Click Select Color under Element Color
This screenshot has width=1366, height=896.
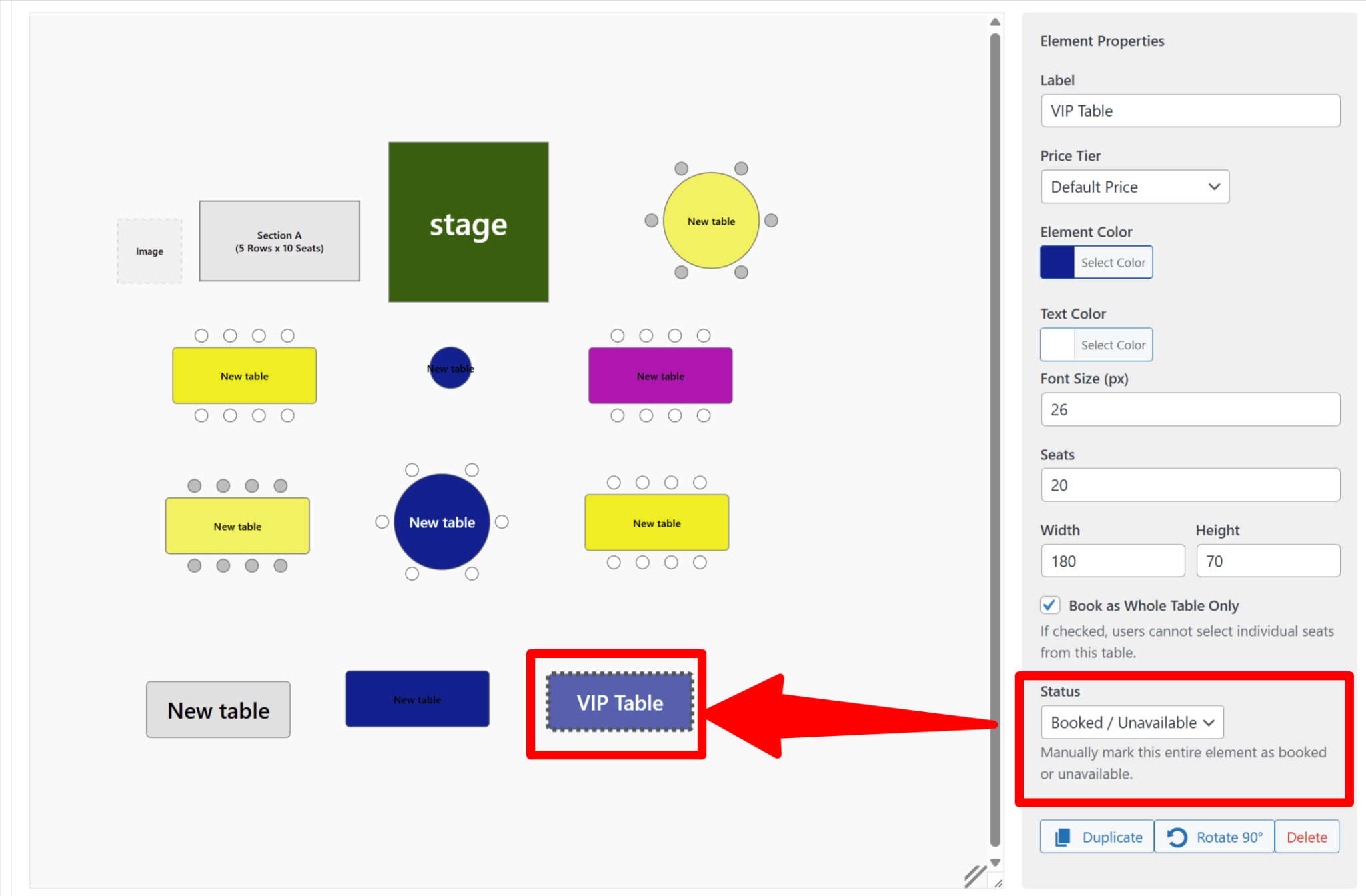1113,262
